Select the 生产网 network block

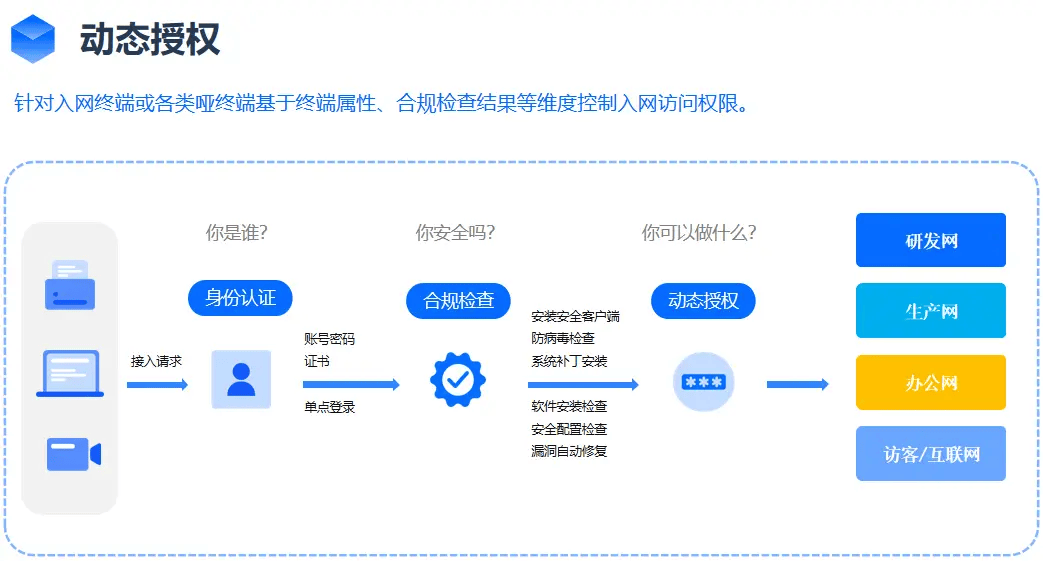coord(930,311)
